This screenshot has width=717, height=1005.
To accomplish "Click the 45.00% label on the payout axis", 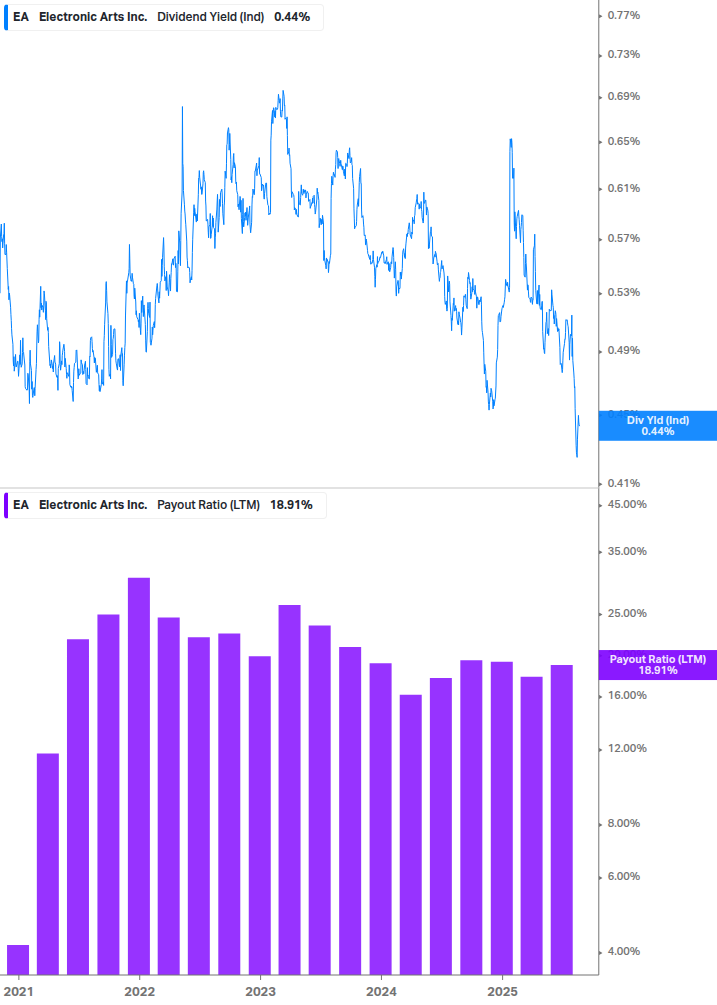I will [627, 504].
